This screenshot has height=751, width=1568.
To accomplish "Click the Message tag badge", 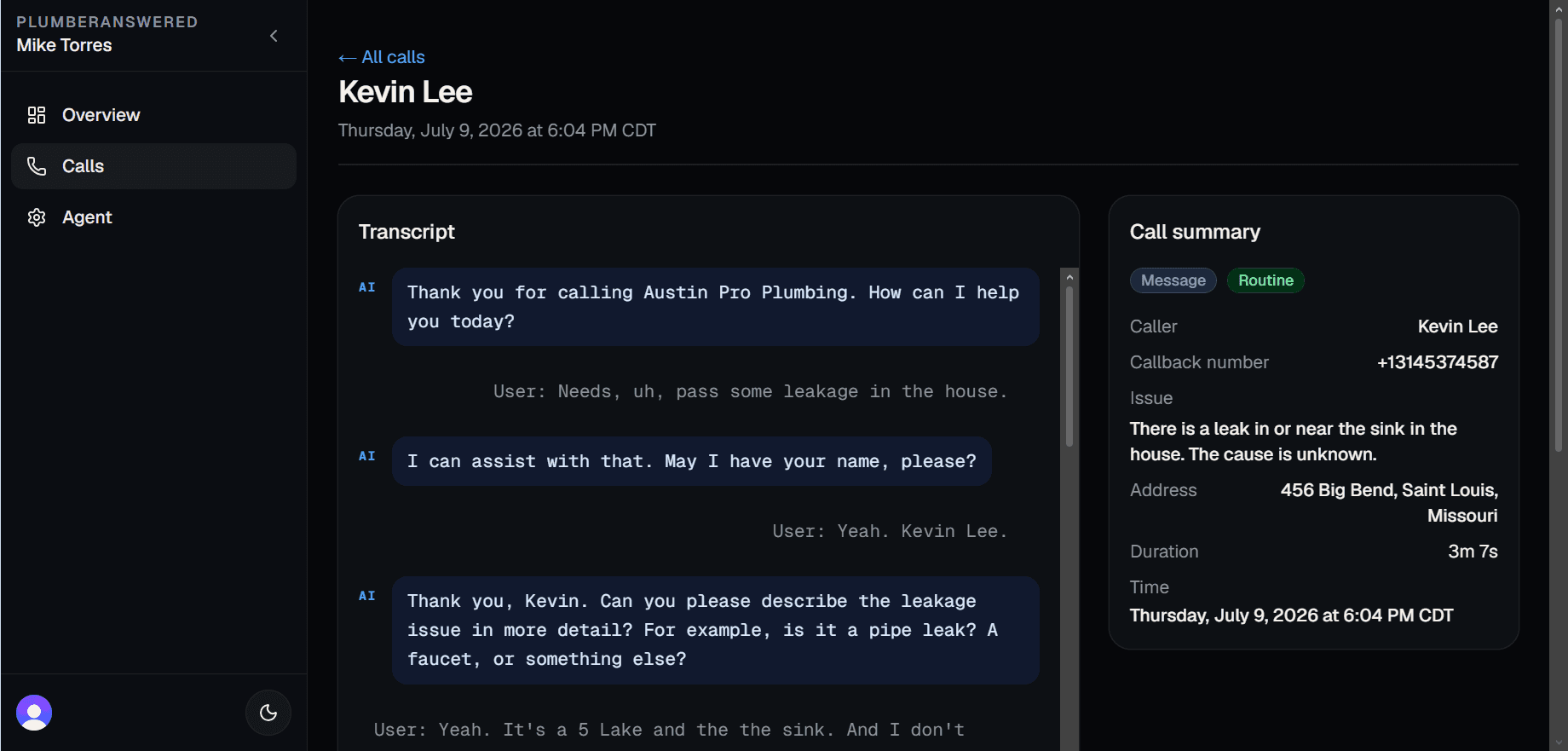I will coord(1173,280).
